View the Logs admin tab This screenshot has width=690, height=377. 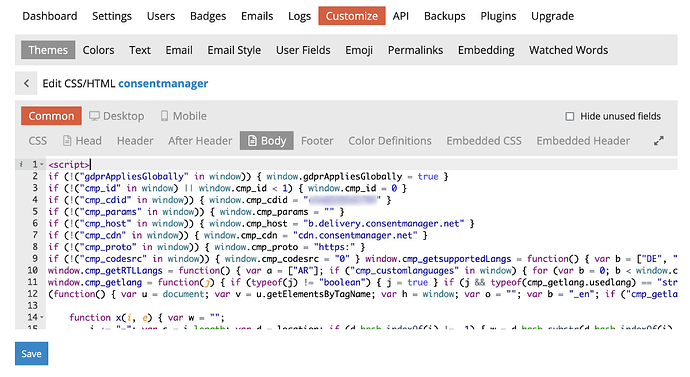[x=299, y=16]
